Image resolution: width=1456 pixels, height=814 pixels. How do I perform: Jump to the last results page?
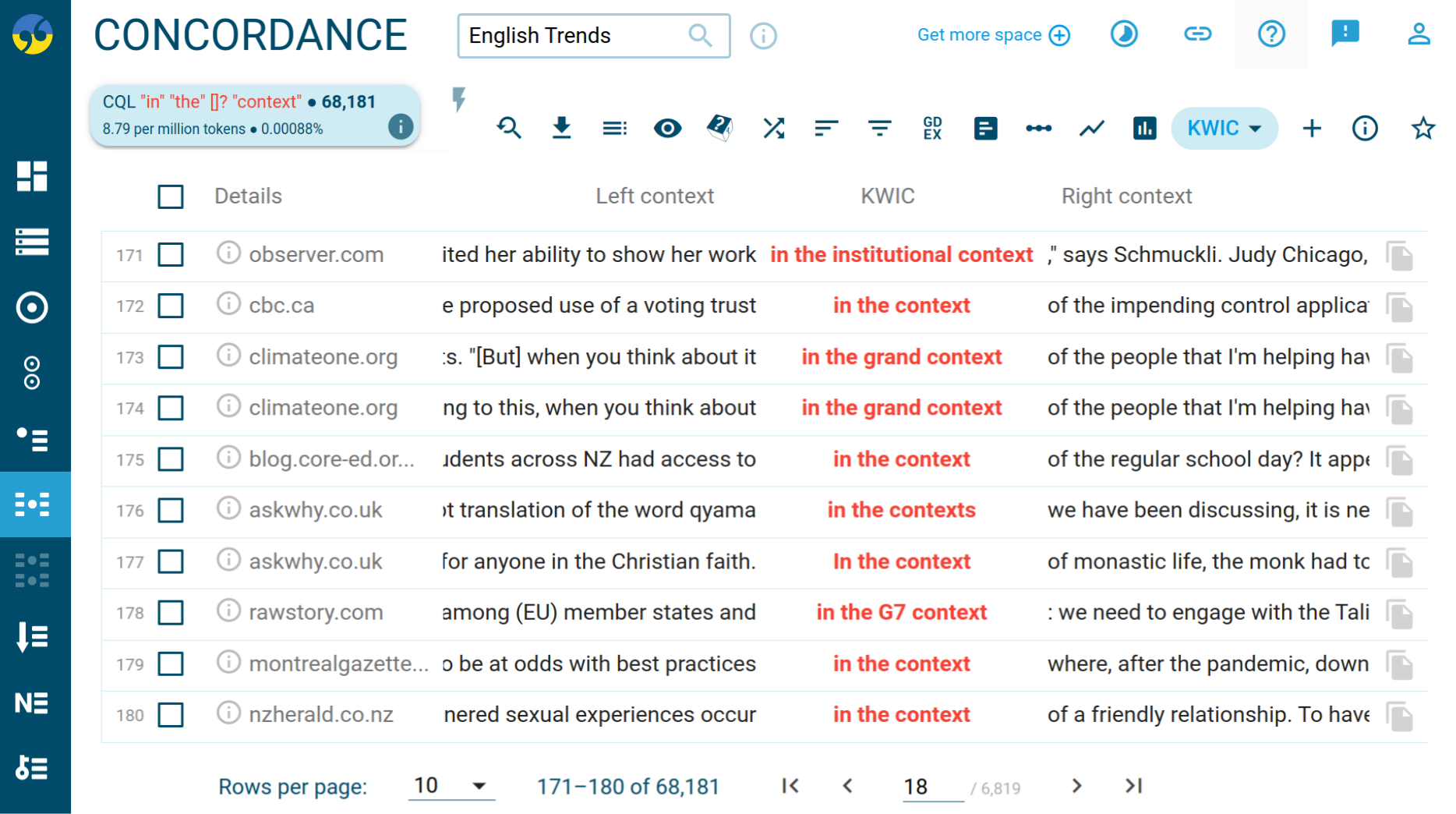[1133, 786]
